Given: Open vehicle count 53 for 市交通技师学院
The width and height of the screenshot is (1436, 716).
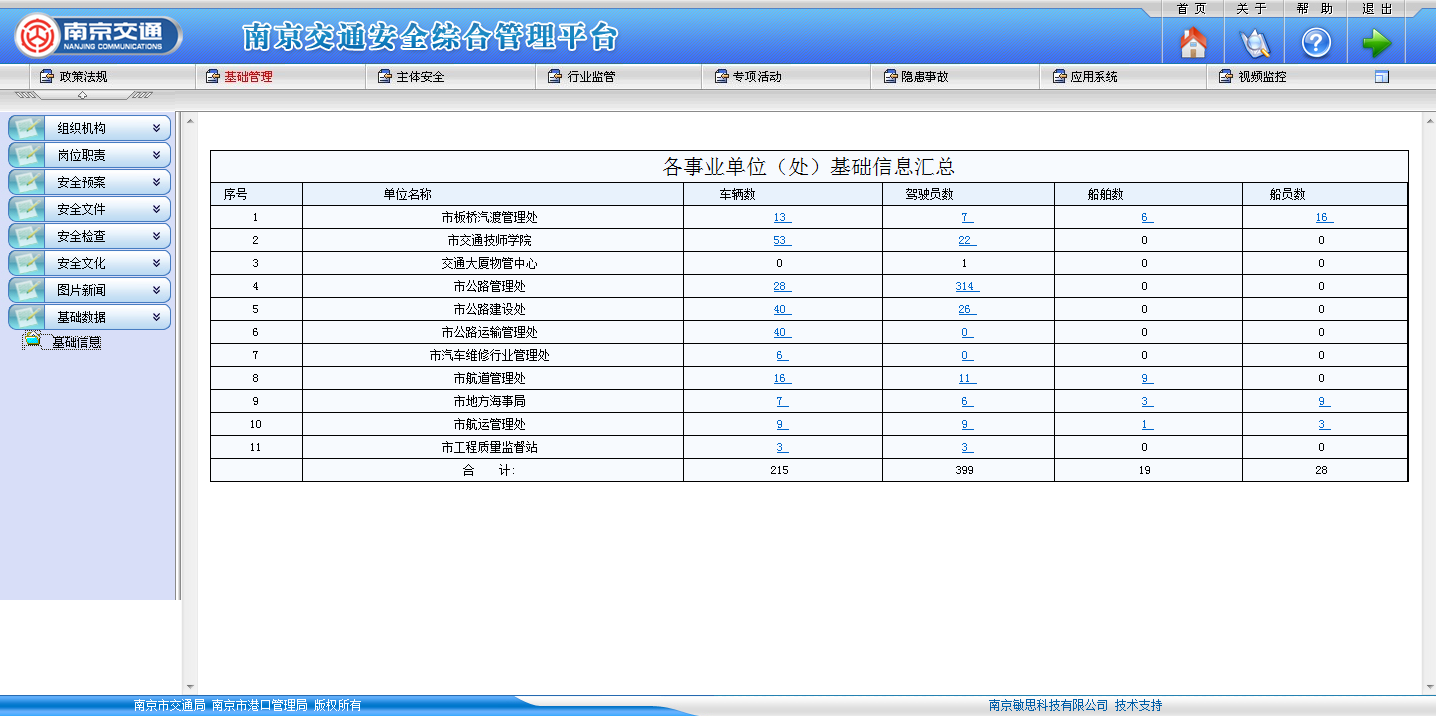Looking at the screenshot, I should [x=781, y=241].
